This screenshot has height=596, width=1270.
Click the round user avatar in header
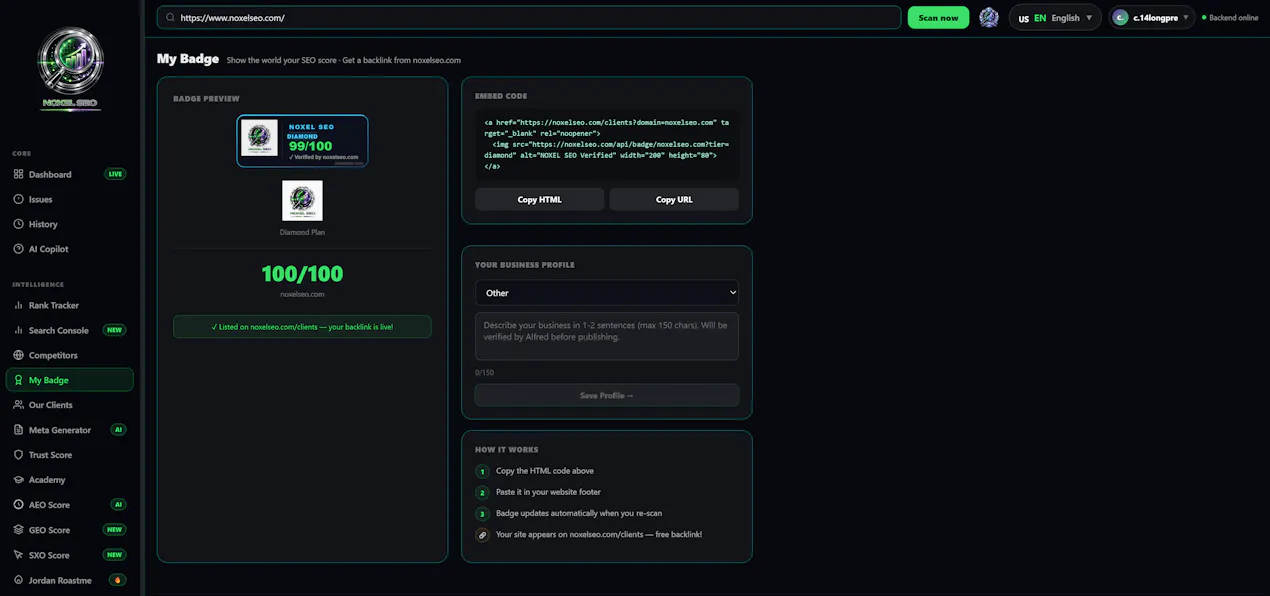coord(1121,18)
